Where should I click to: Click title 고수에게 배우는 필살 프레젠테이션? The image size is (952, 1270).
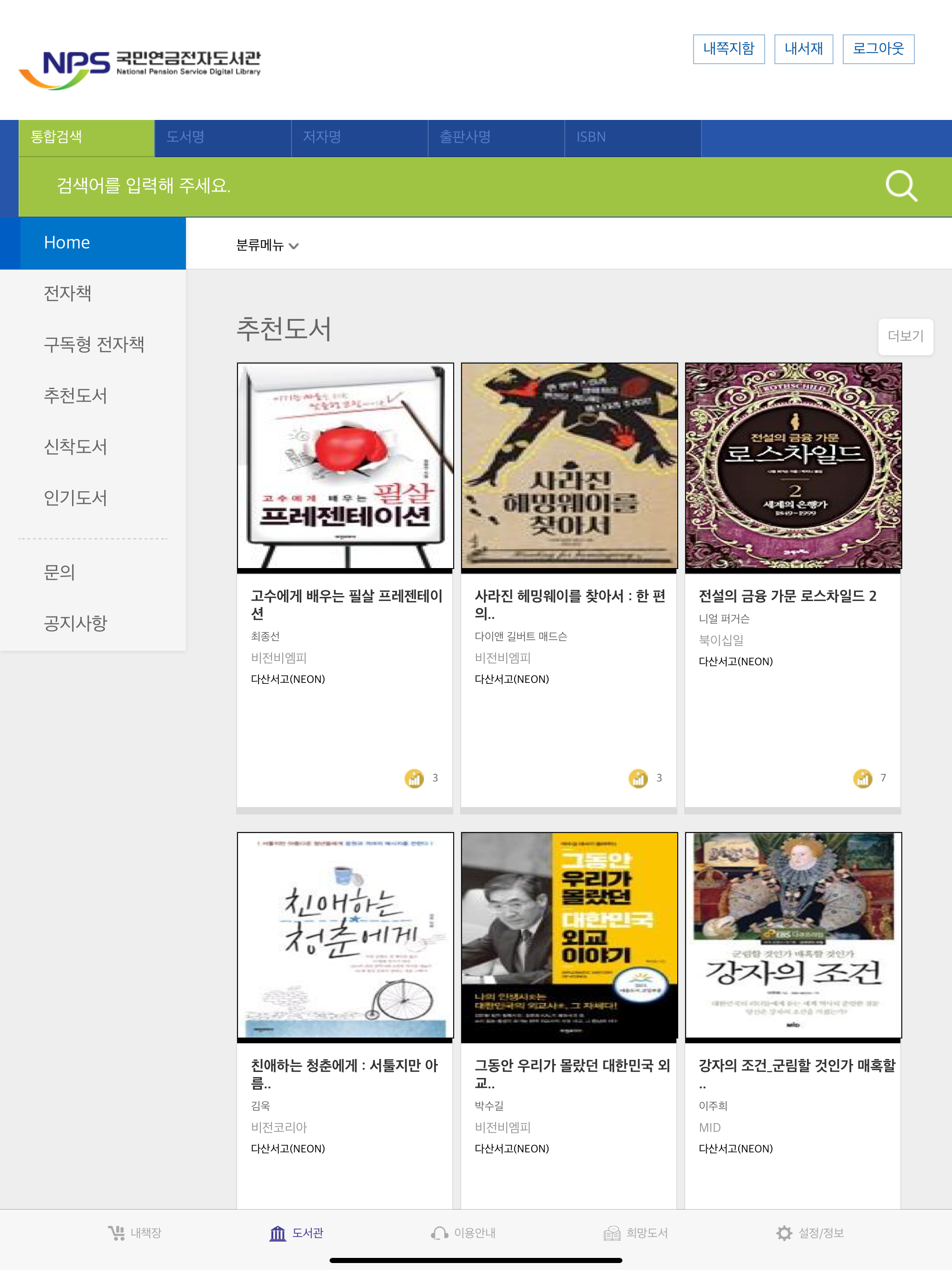[x=347, y=605]
